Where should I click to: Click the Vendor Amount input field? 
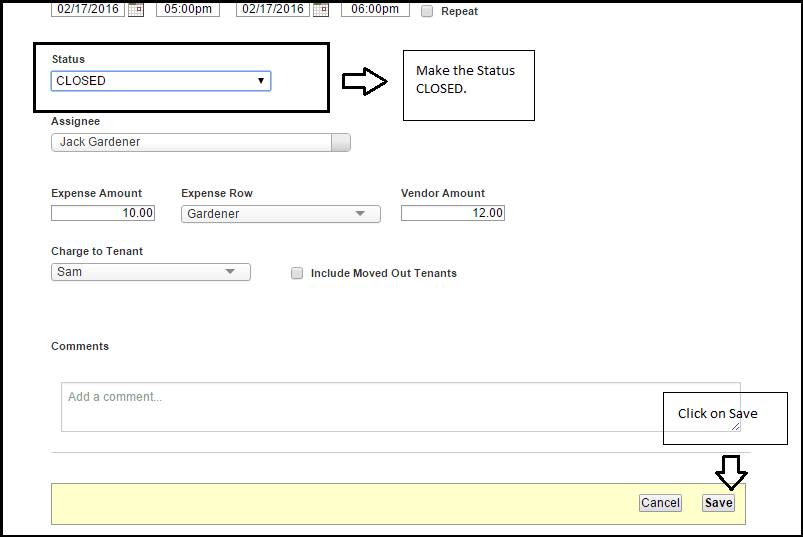452,213
